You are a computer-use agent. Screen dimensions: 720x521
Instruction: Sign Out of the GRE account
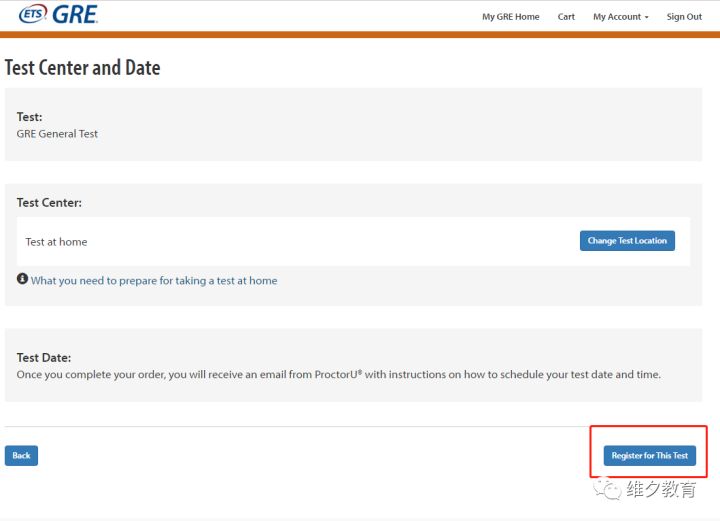point(684,17)
